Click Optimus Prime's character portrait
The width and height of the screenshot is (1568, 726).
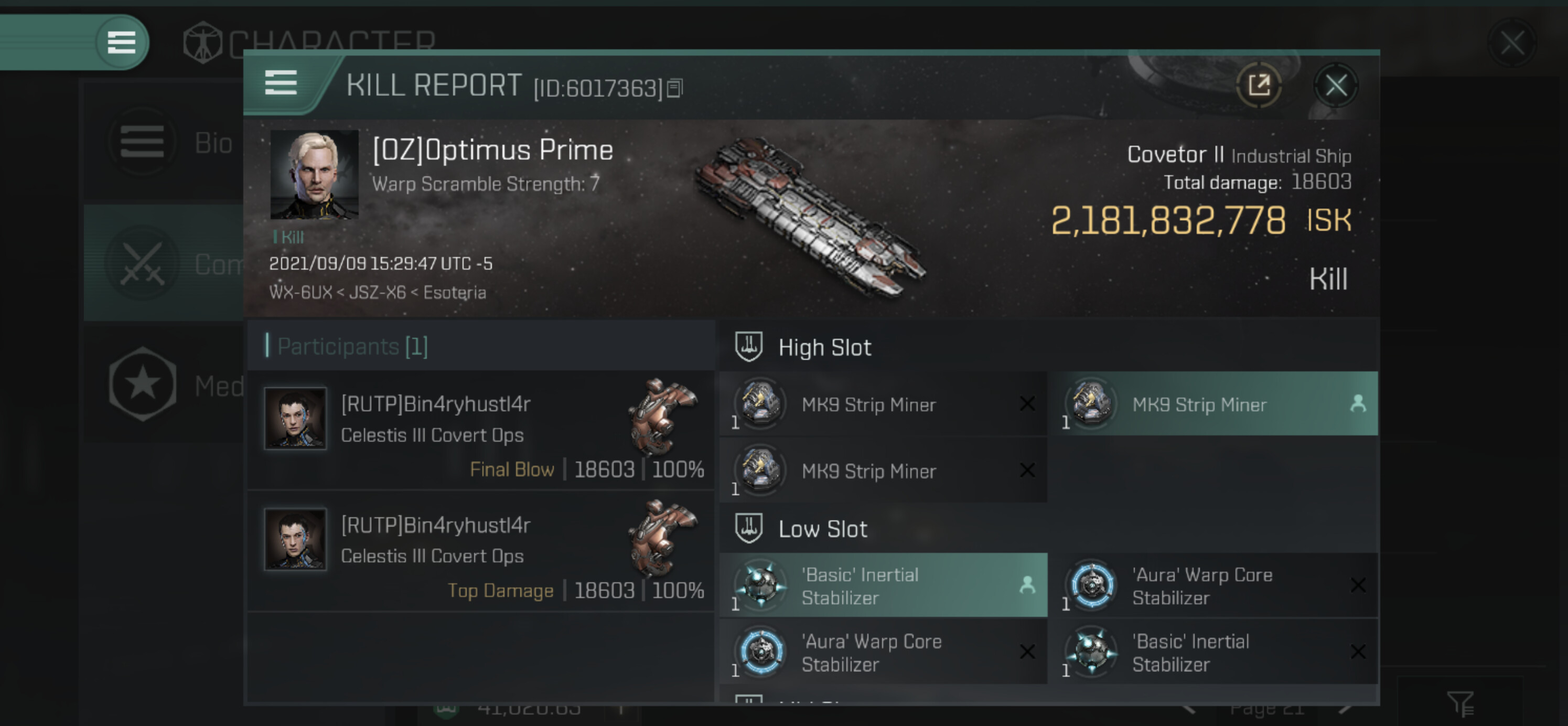[x=314, y=175]
